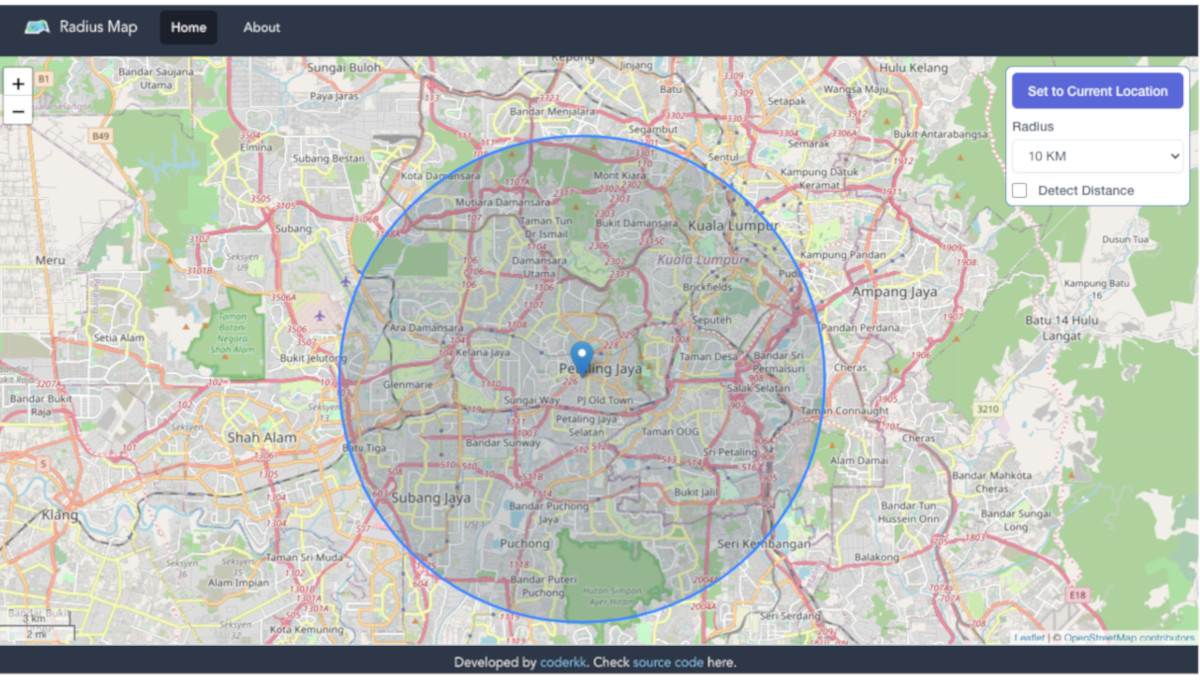Select the Mont Kiara map label
The image size is (1200, 680).
pyautogui.click(x=620, y=175)
